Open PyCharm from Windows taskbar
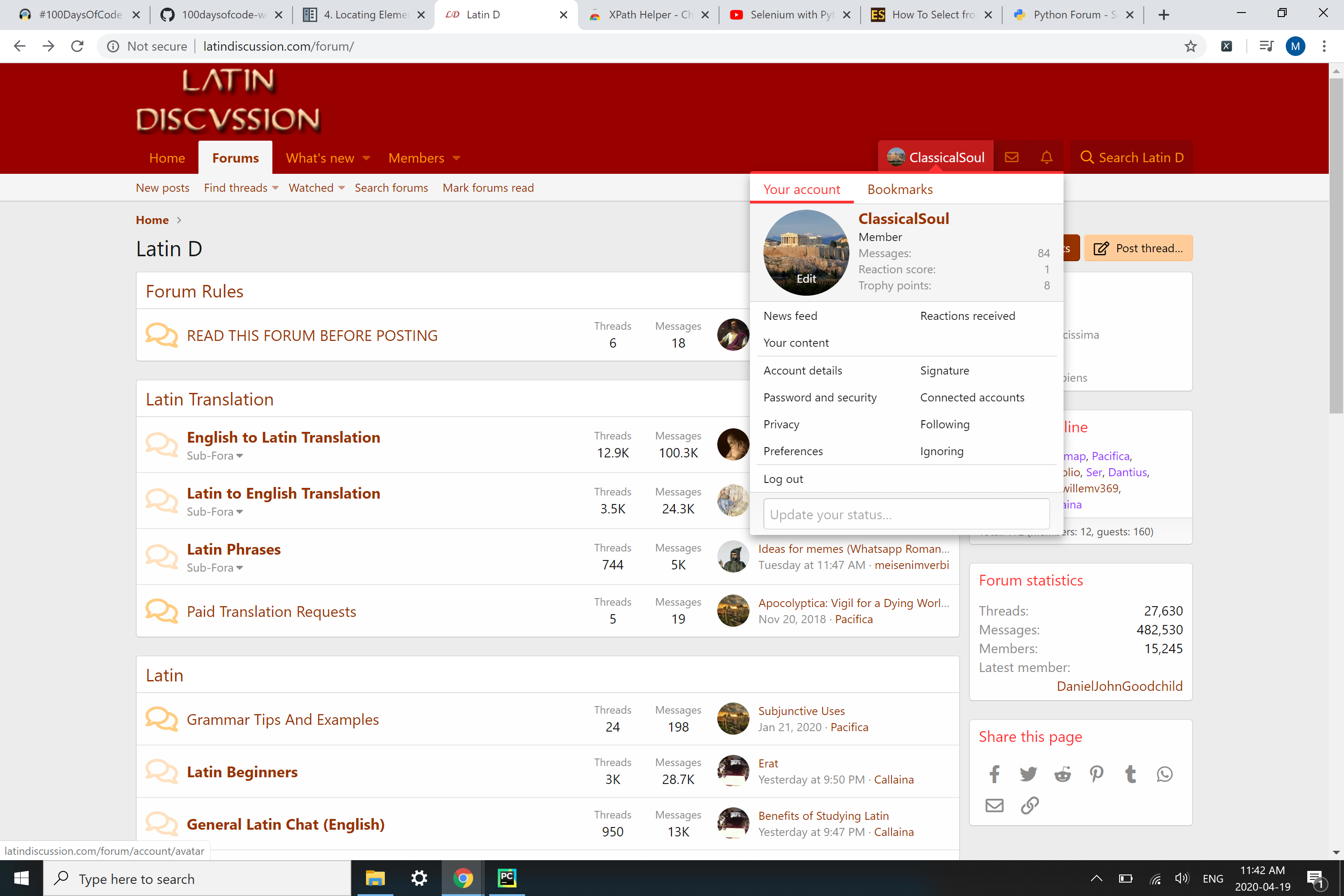This screenshot has width=1344, height=896. (506, 878)
